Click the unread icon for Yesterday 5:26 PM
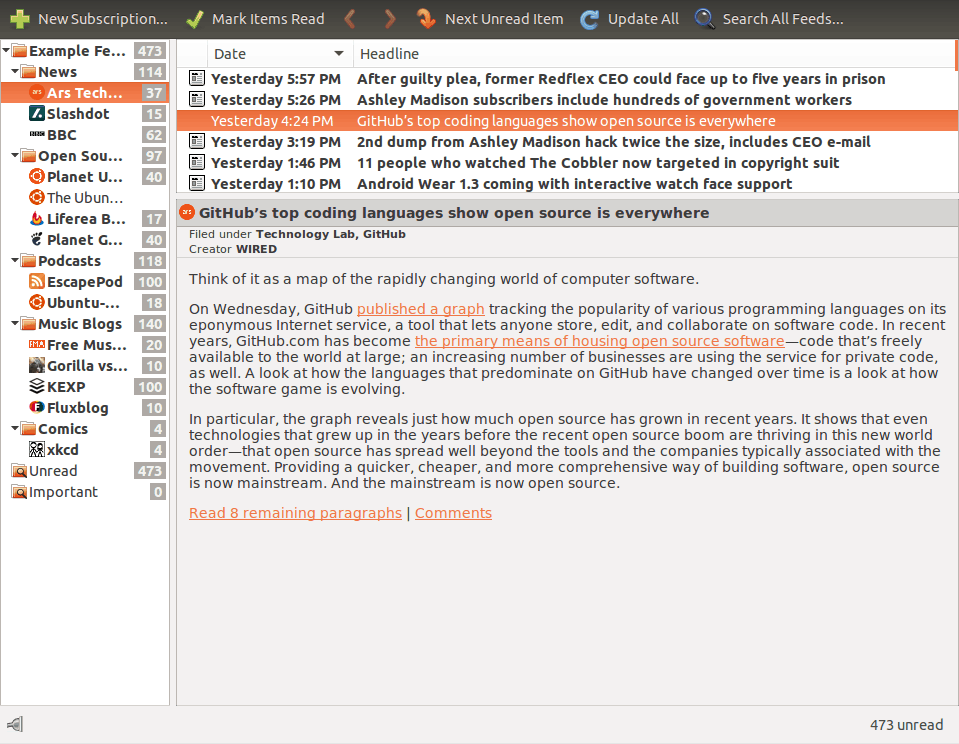The width and height of the screenshot is (959, 744). (196, 99)
